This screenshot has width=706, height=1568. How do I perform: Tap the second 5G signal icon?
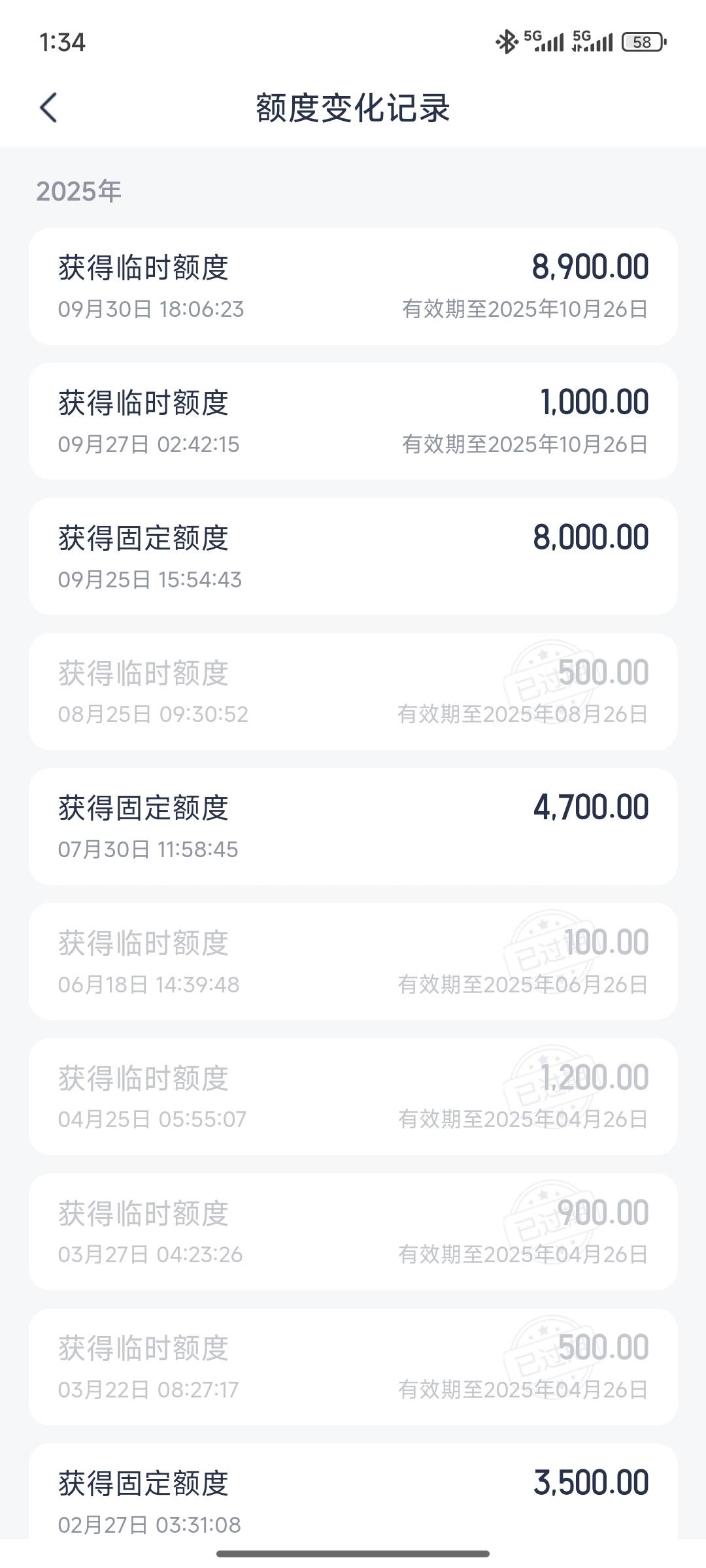pos(592,41)
